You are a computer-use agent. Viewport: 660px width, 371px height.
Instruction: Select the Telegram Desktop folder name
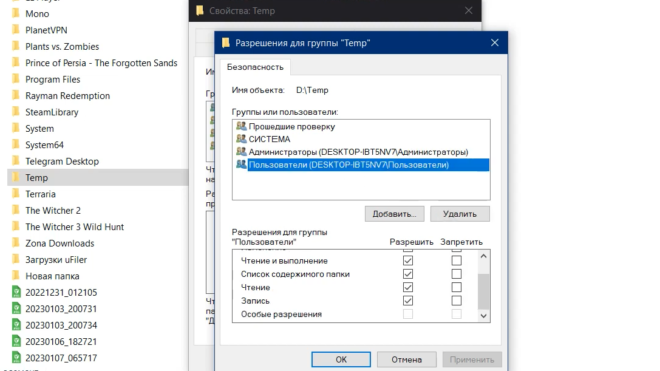[x=62, y=161]
